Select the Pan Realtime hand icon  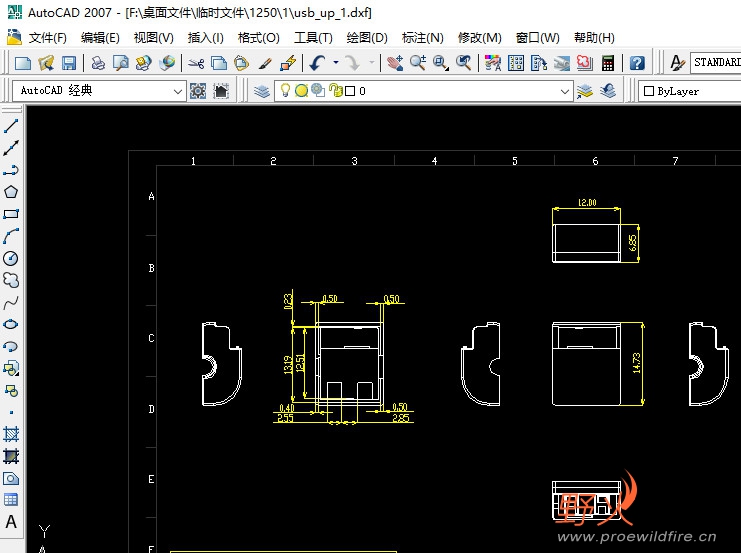click(395, 62)
